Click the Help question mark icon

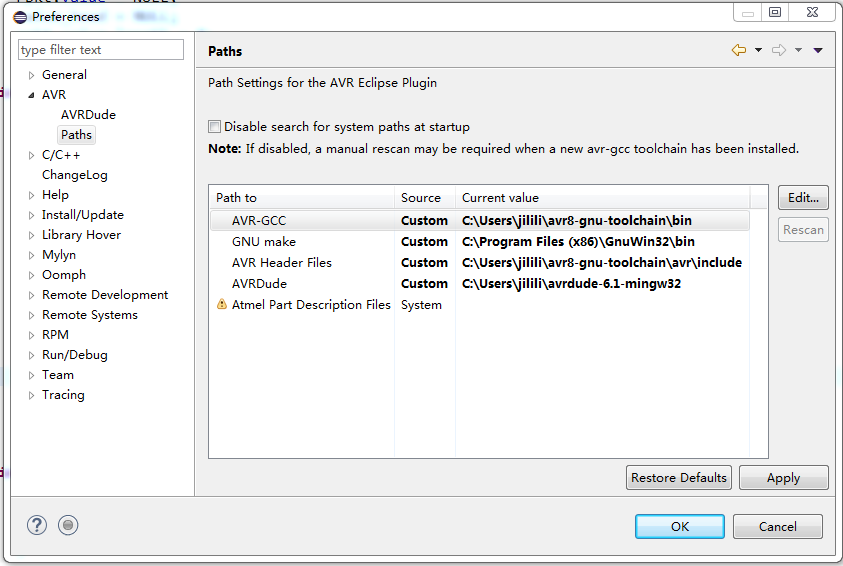pos(37,525)
